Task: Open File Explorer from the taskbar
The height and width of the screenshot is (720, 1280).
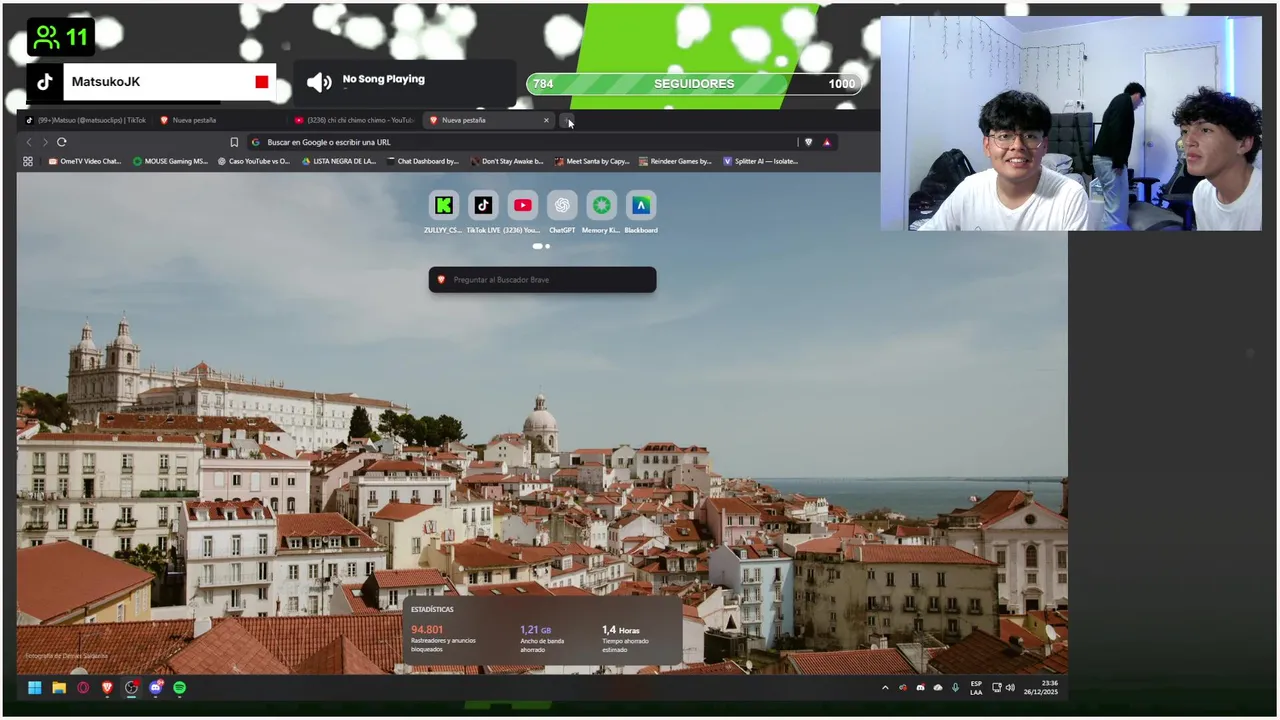Action: [59, 688]
